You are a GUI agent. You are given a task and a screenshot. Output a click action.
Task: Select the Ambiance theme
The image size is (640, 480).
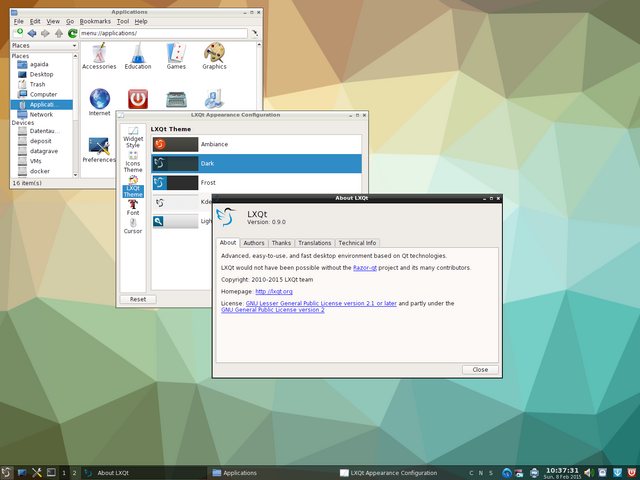click(257, 144)
